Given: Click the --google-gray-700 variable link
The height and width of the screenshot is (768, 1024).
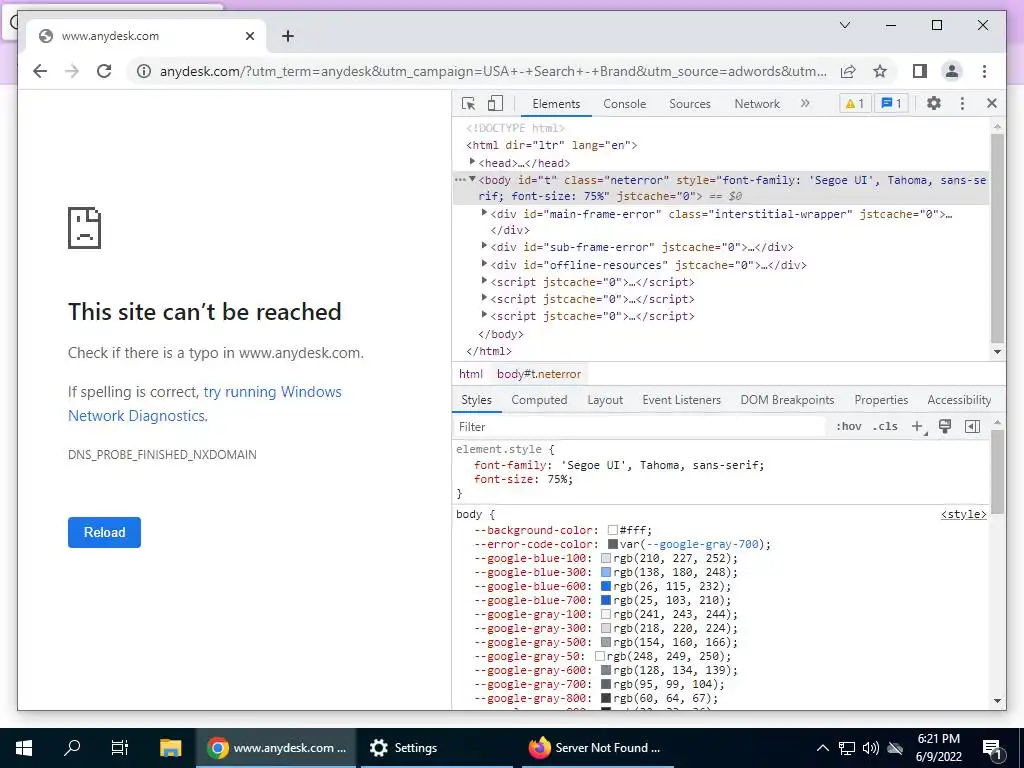Looking at the screenshot, I should tap(702, 544).
